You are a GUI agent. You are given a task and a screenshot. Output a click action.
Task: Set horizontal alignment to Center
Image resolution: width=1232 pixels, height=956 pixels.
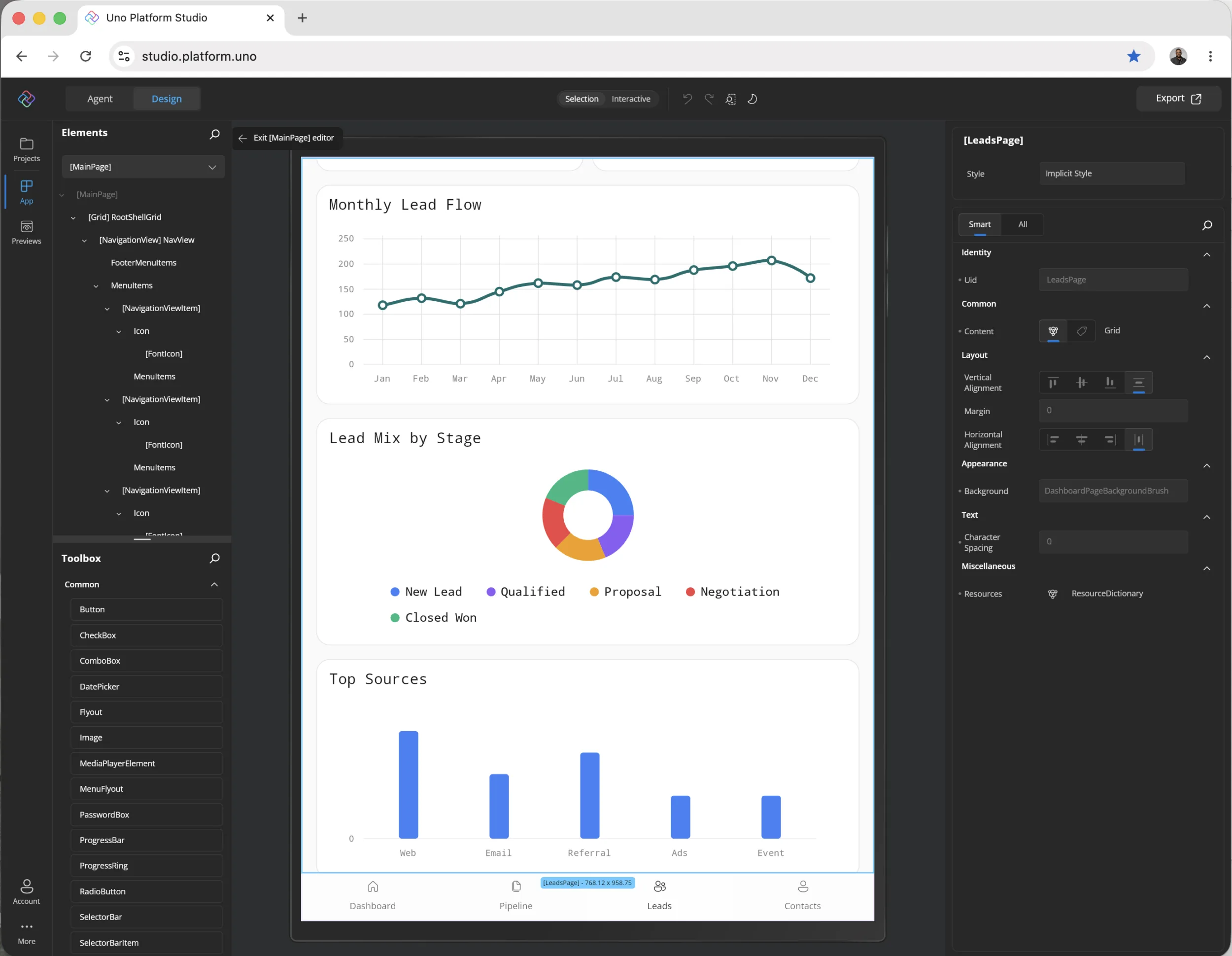[1081, 440]
